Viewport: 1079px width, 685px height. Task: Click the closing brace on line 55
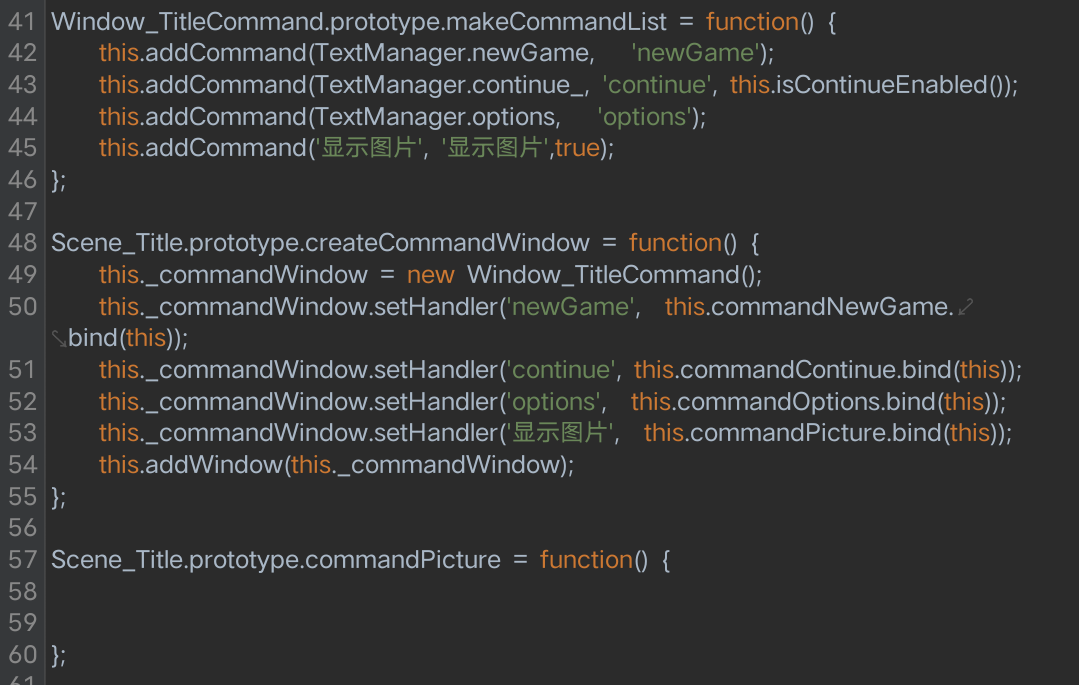point(58,497)
